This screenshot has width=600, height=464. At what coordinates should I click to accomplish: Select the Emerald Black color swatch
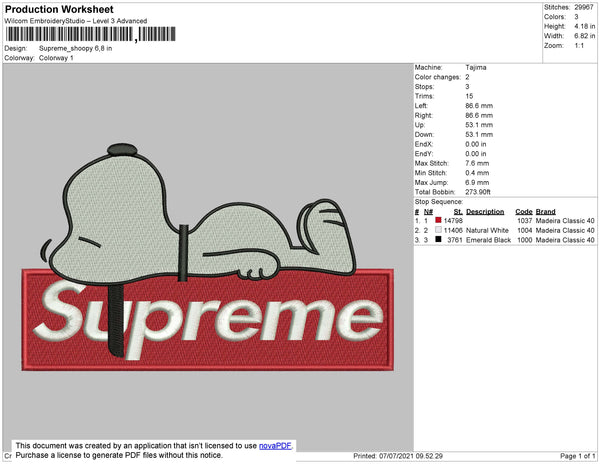click(x=438, y=239)
